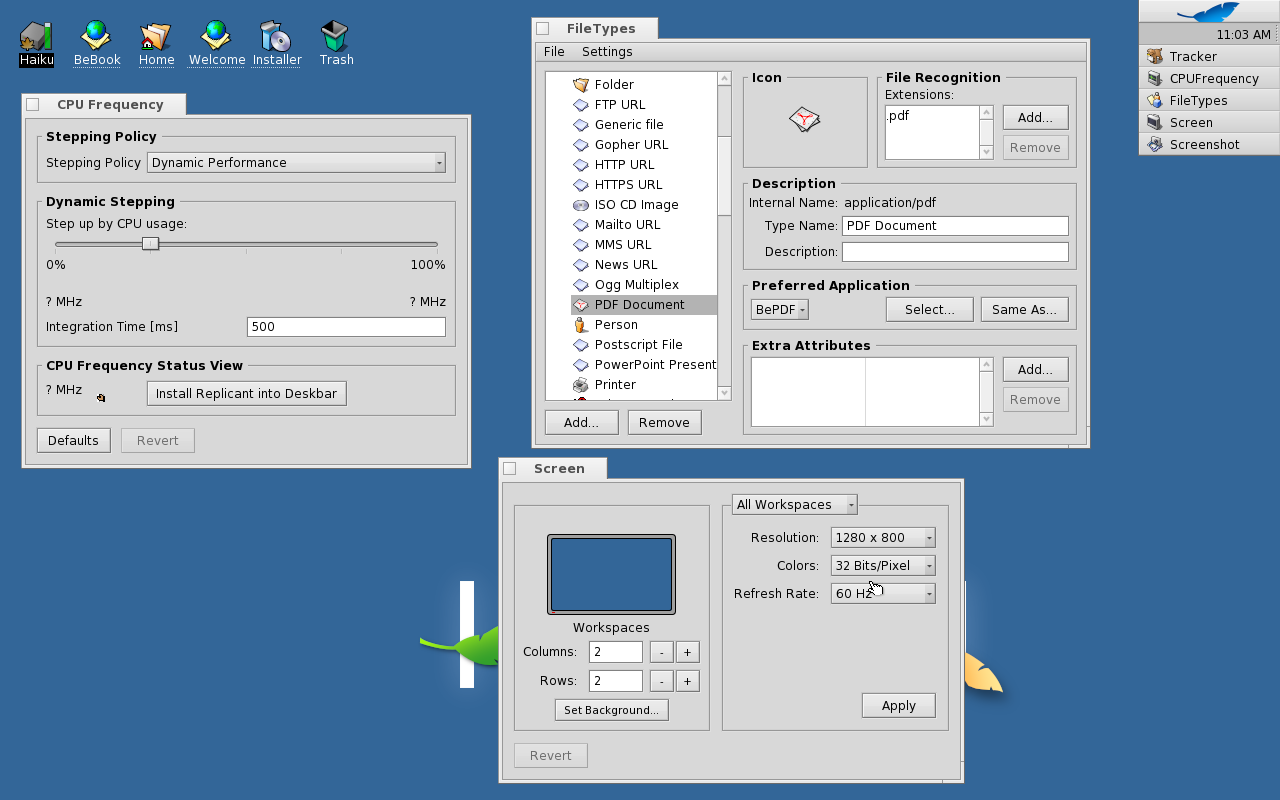Click Install Replicant into Deskbar button
The image size is (1280, 800).
[247, 394]
